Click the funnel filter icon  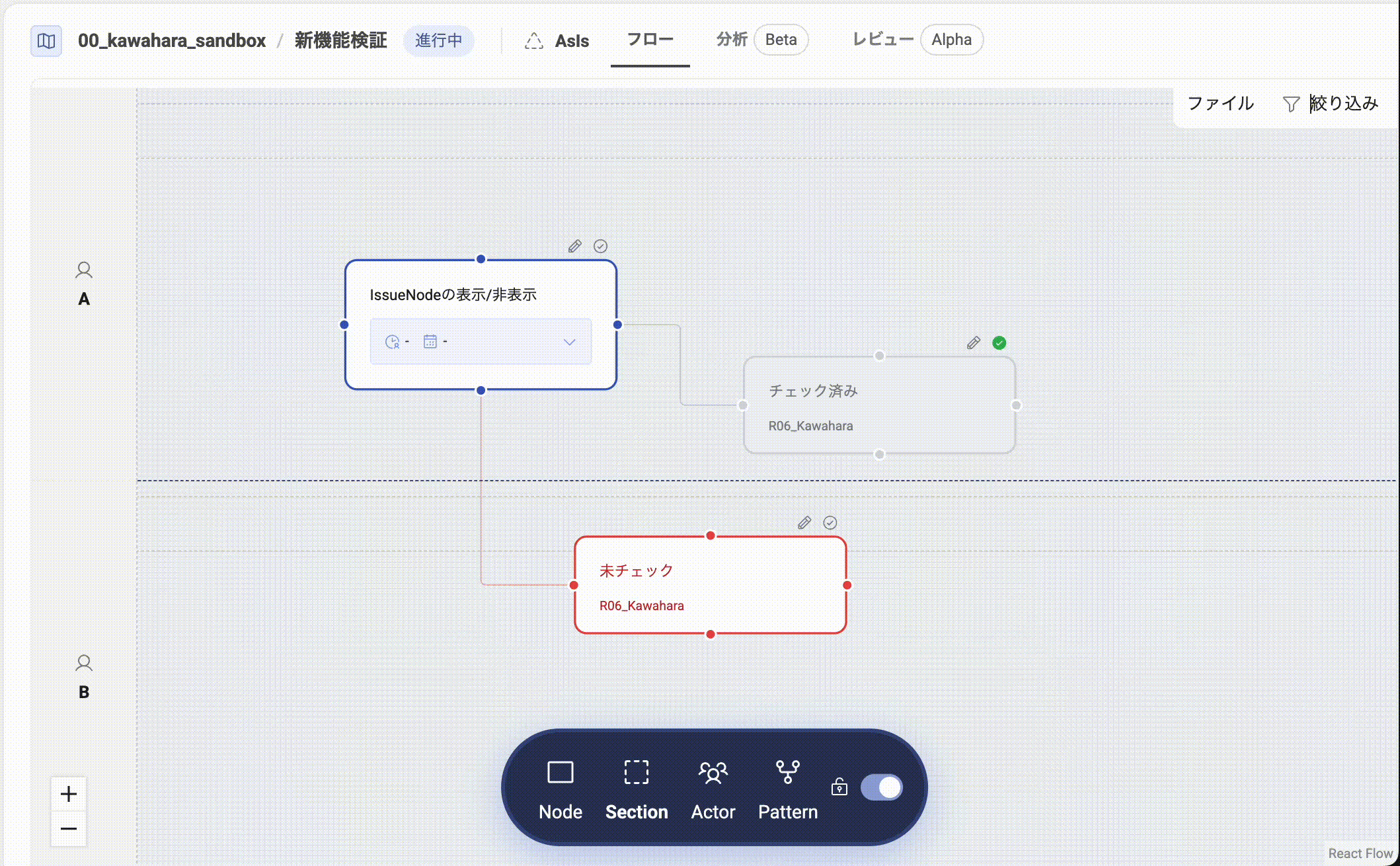(1291, 104)
